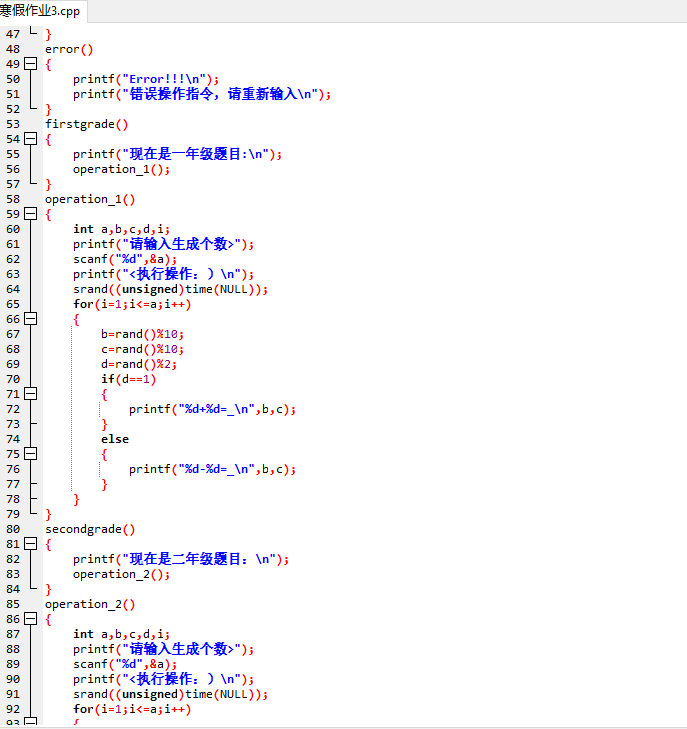This screenshot has height=729, width=687.
Task: Click the secondgrade() function name
Action: point(90,529)
